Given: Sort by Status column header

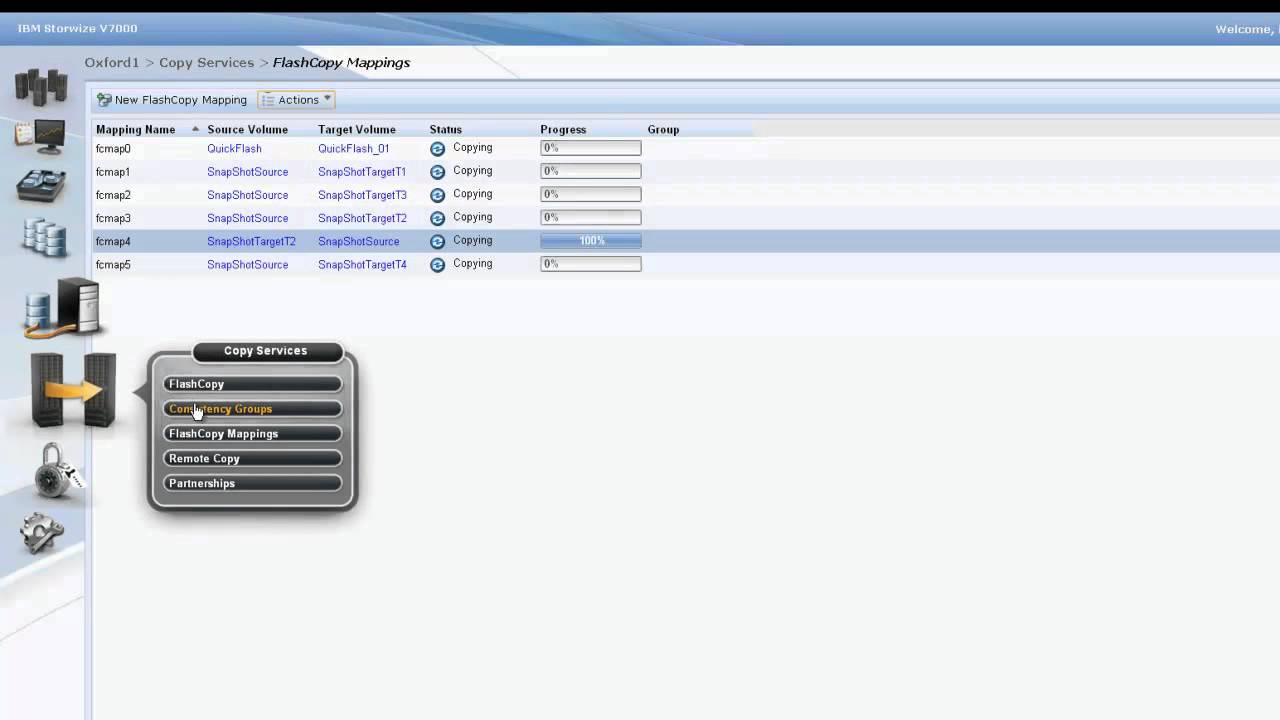Looking at the screenshot, I should point(446,129).
